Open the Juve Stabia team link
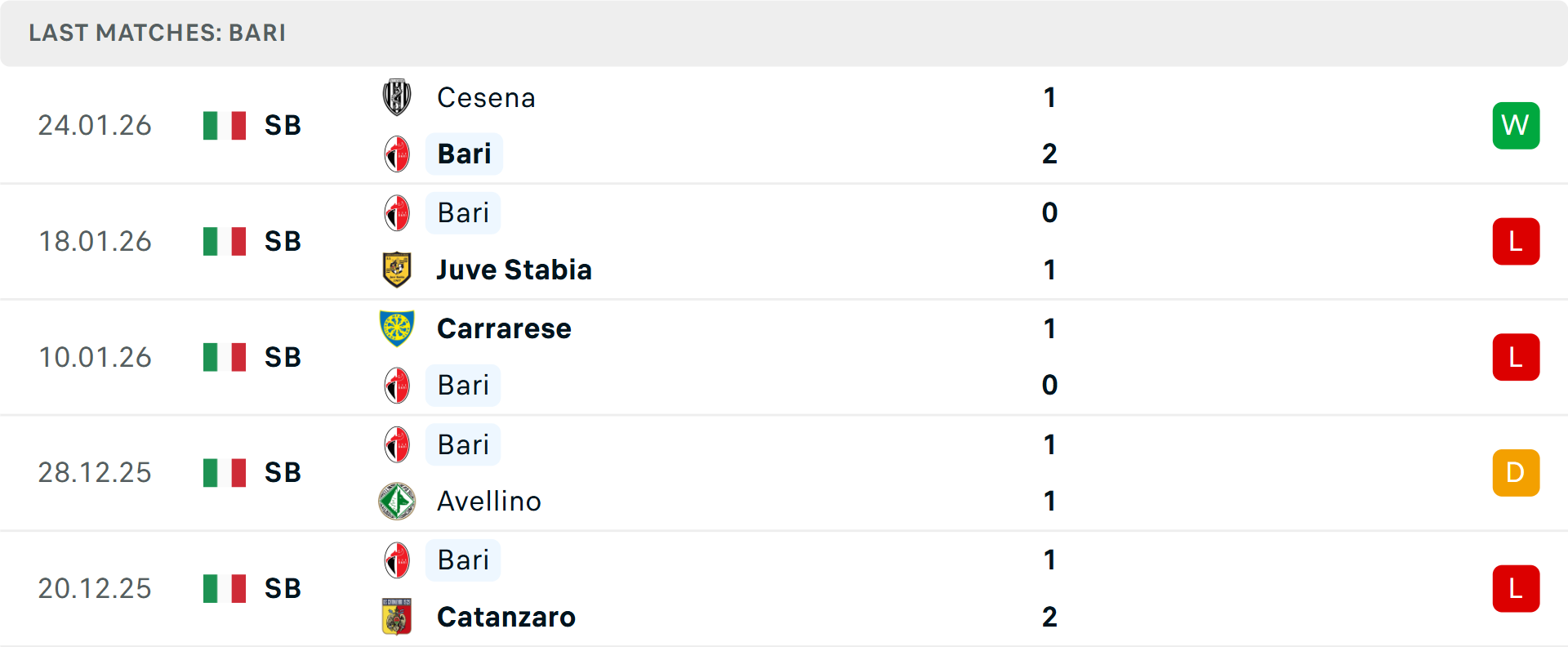 [x=514, y=270]
